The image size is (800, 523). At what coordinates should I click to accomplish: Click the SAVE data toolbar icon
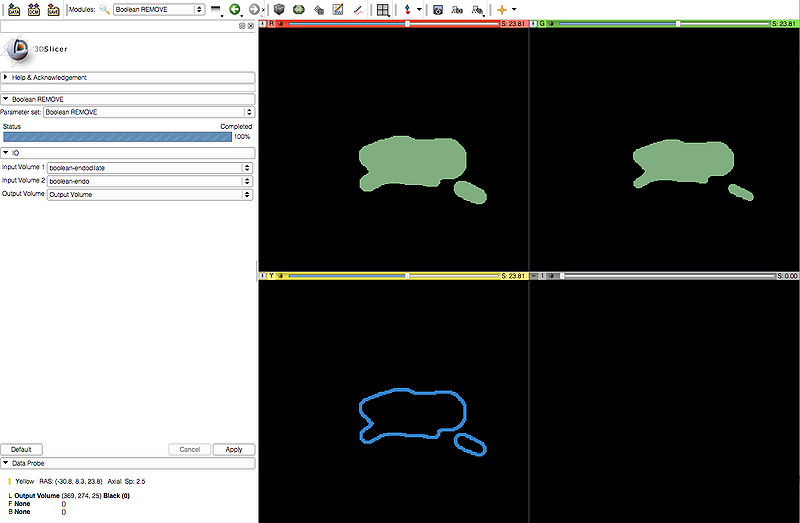55,9
